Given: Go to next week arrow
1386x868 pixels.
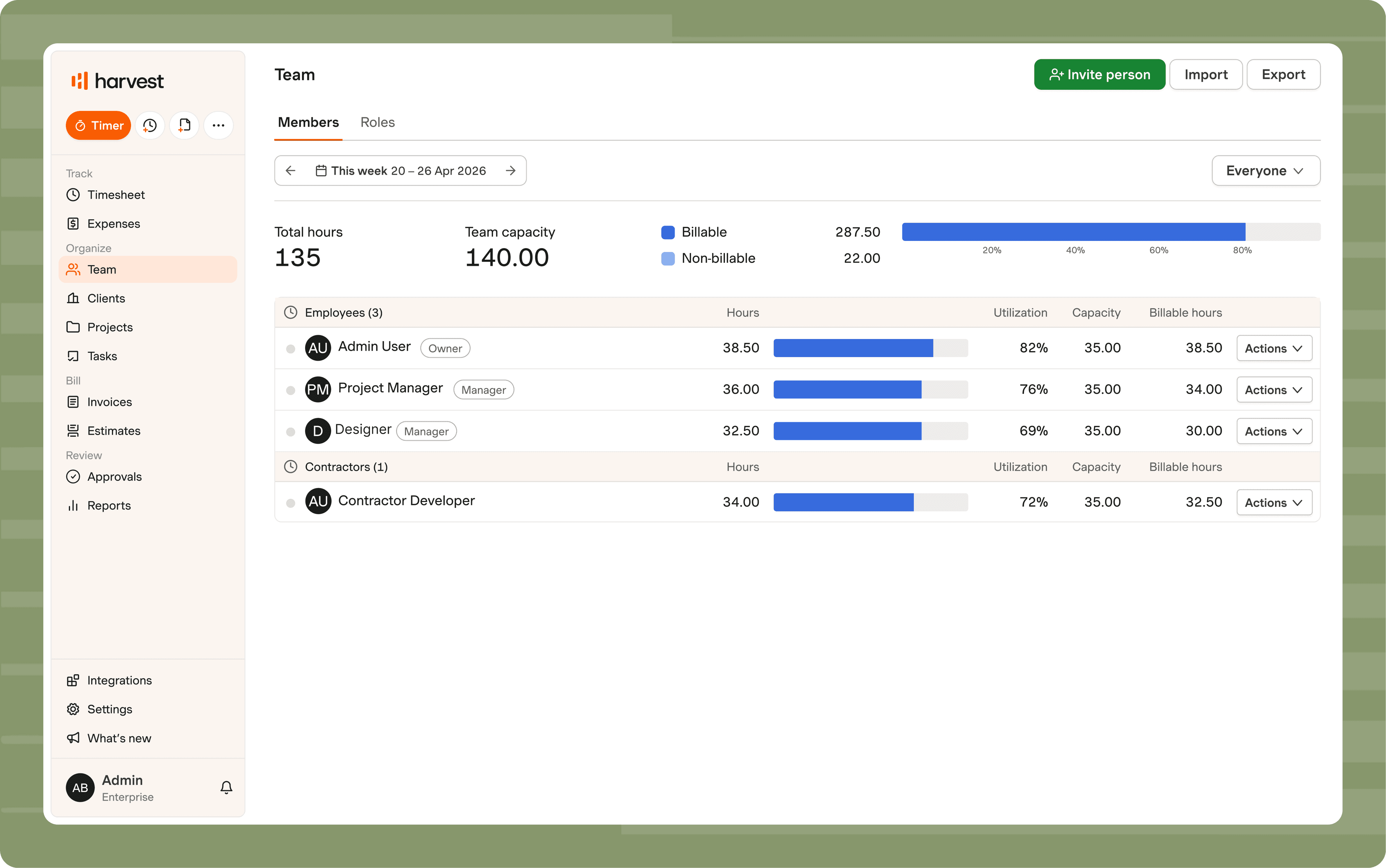Looking at the screenshot, I should 510,171.
